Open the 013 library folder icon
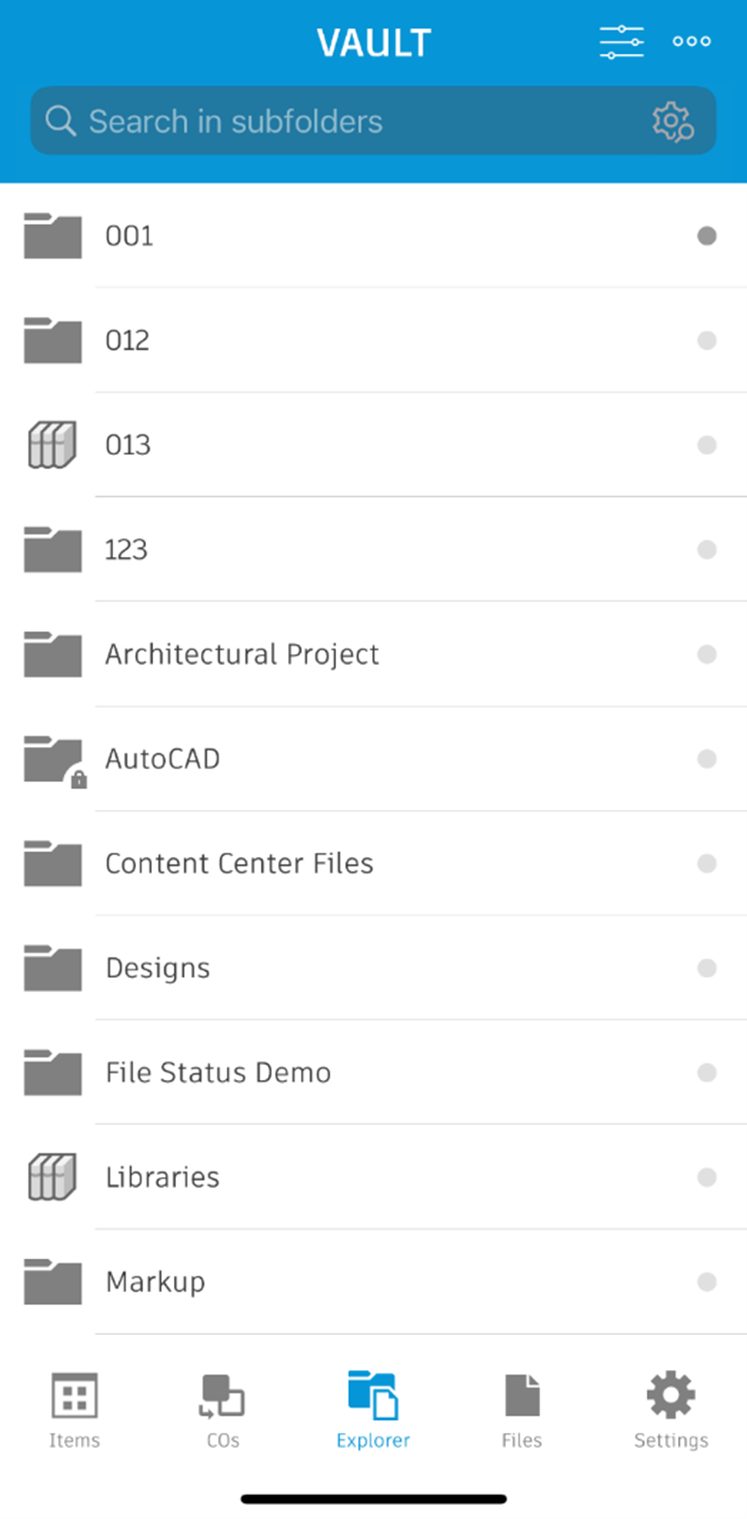The image size is (747, 1519). pos(52,445)
